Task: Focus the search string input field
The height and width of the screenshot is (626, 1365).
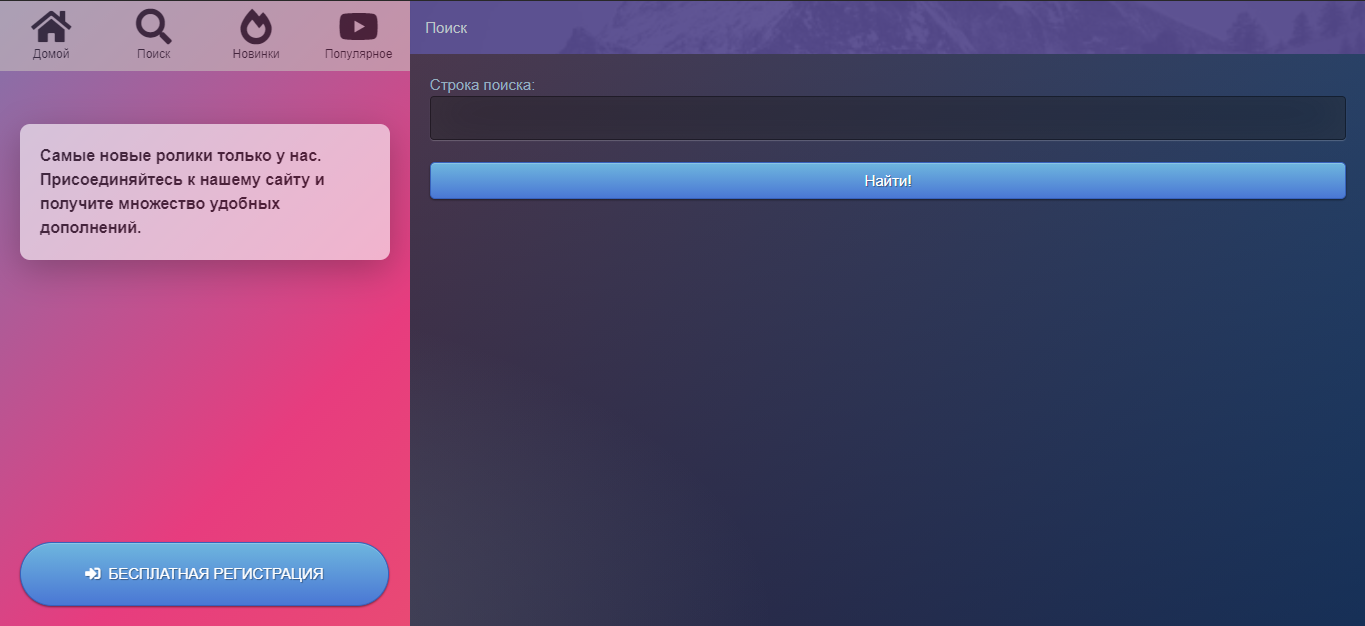Action: (887, 118)
